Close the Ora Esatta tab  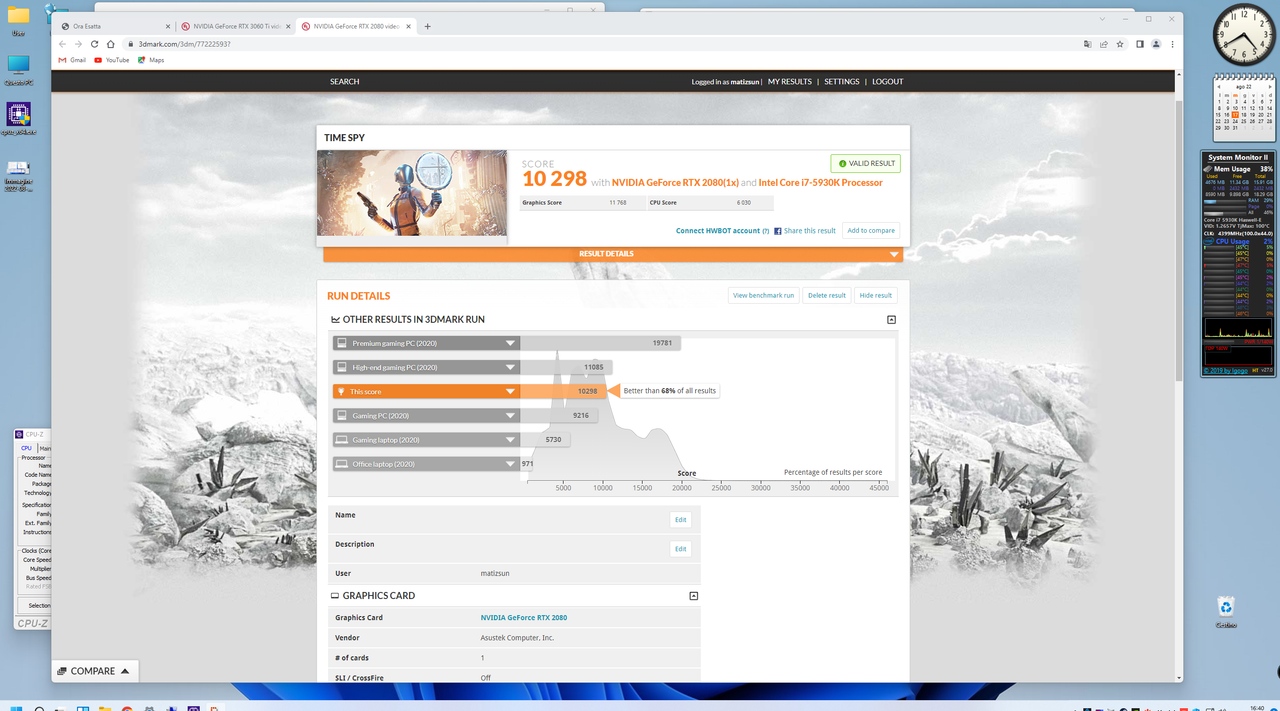pyautogui.click(x=166, y=26)
